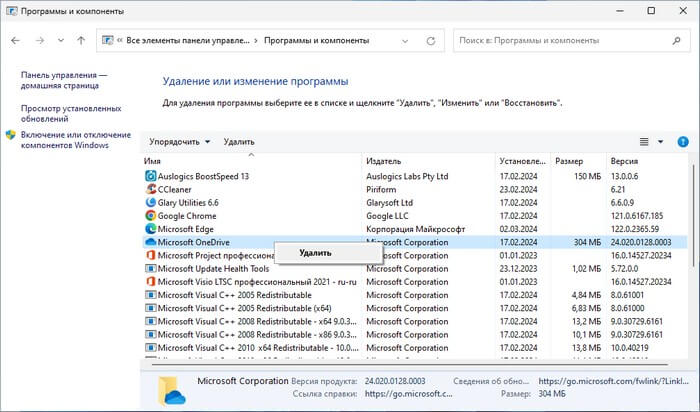Expand the address bar history dropdown

[404, 41]
